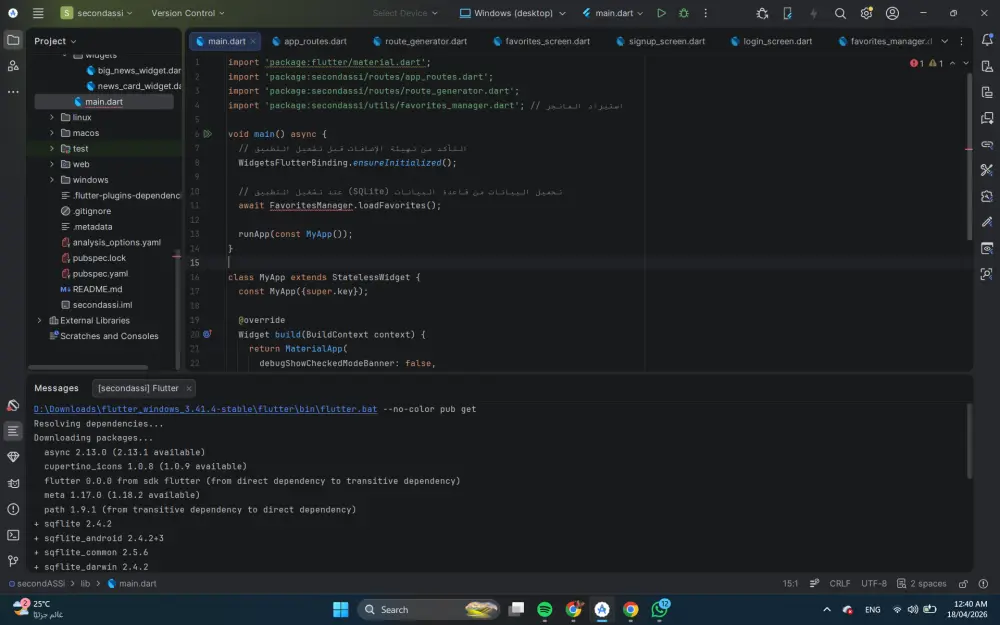Click override gutter icon on build method
The height and width of the screenshot is (625, 1000).
point(207,334)
